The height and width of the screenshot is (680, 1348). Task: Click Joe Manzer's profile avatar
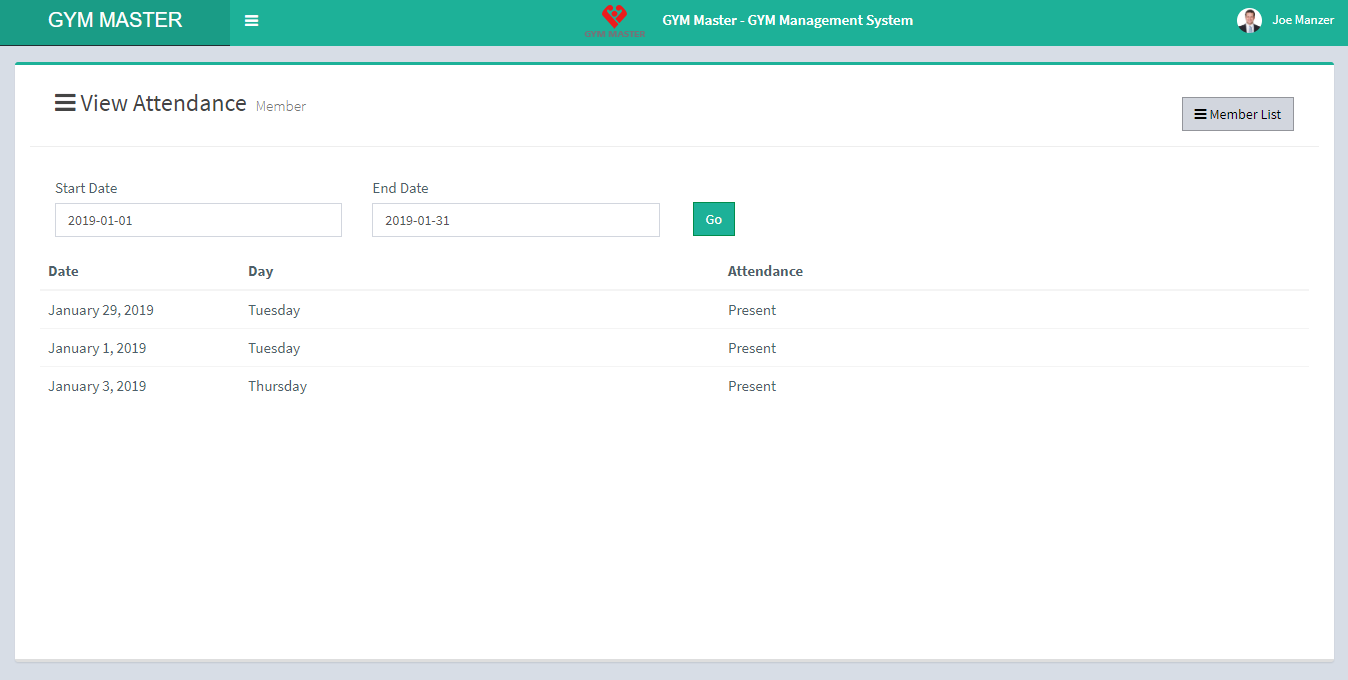pos(1249,20)
